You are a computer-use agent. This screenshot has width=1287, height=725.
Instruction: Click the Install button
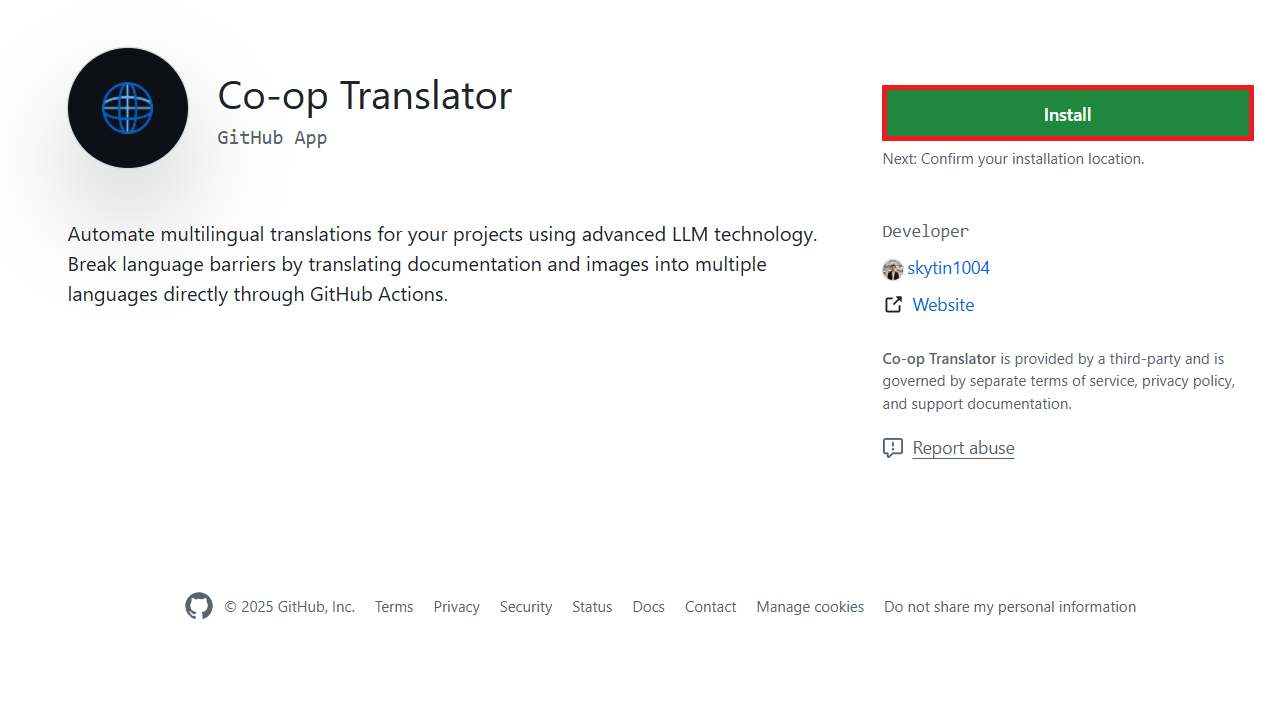(x=1066, y=113)
